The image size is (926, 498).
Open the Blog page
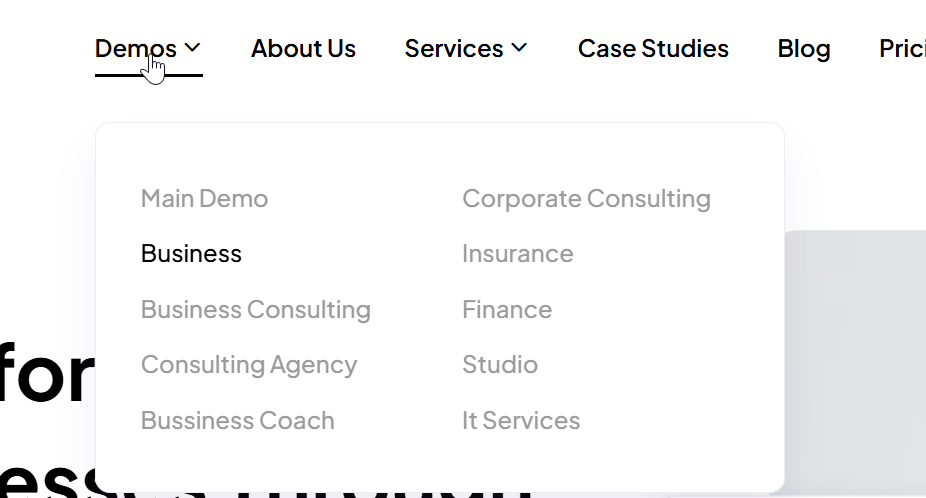click(804, 48)
